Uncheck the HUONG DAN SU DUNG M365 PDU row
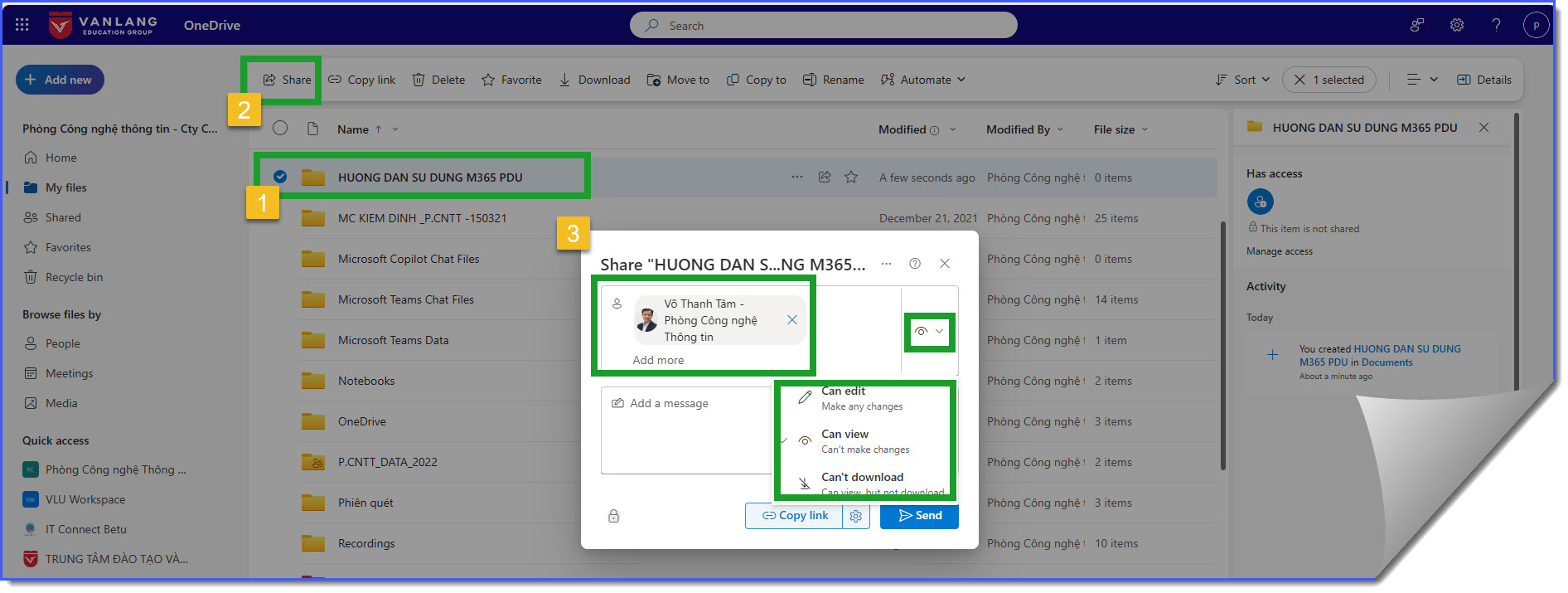 [280, 177]
